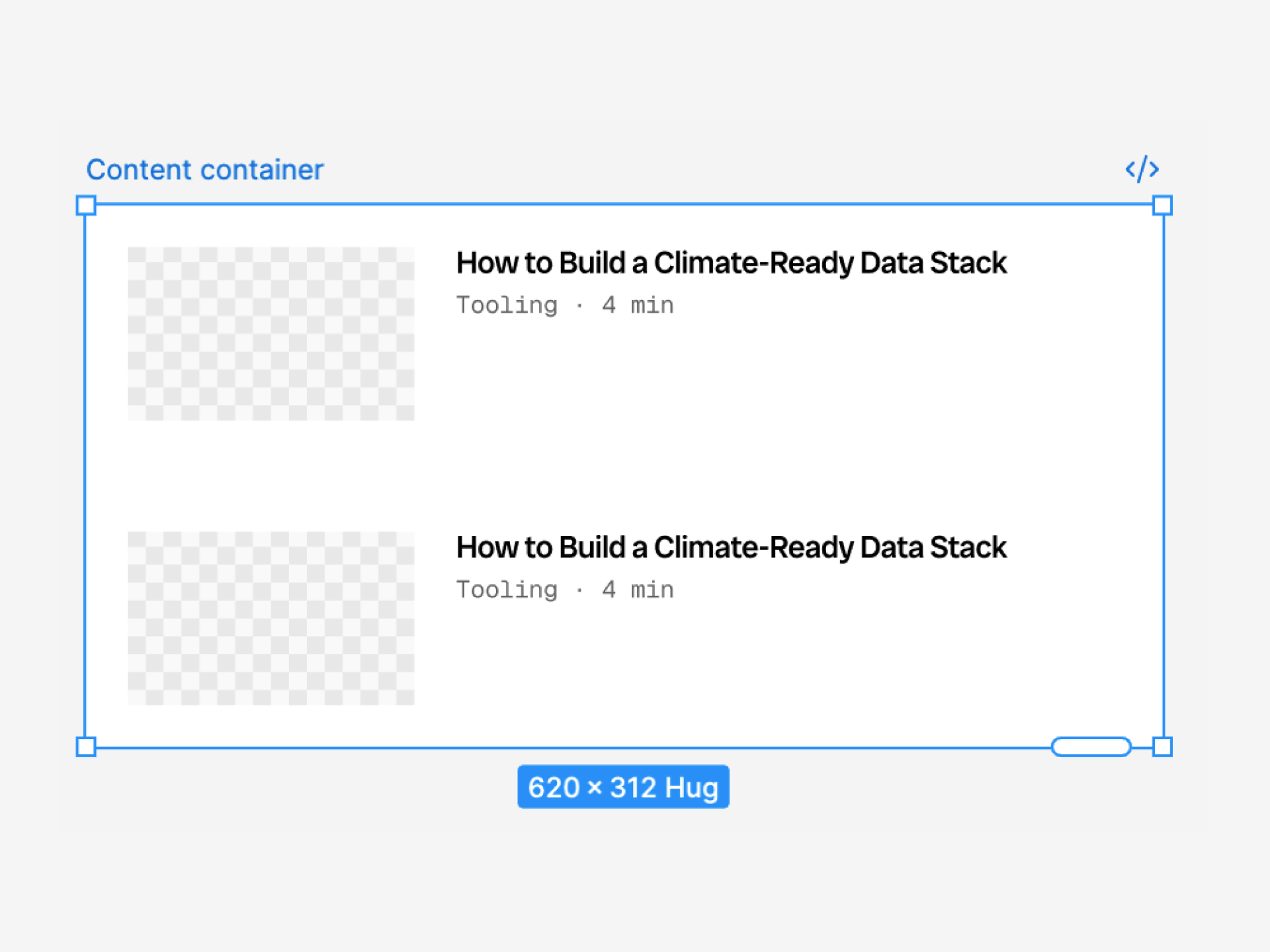Click the top edge of the selected frame
1270x952 pixels.
point(622,204)
